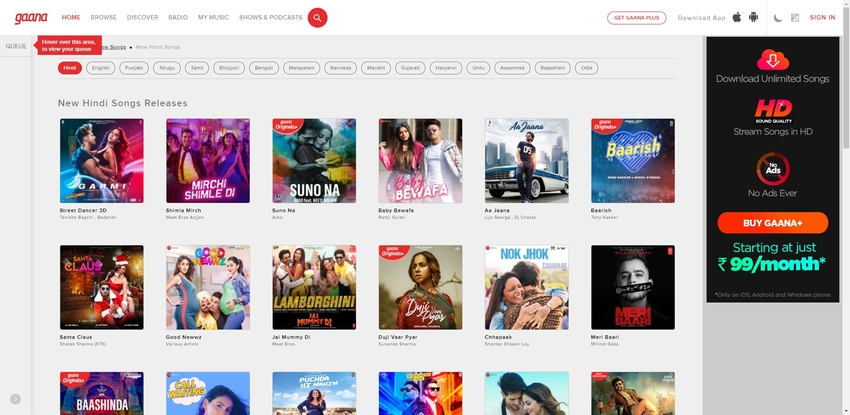
Task: Open MY MUSIC section
Action: click(x=214, y=17)
